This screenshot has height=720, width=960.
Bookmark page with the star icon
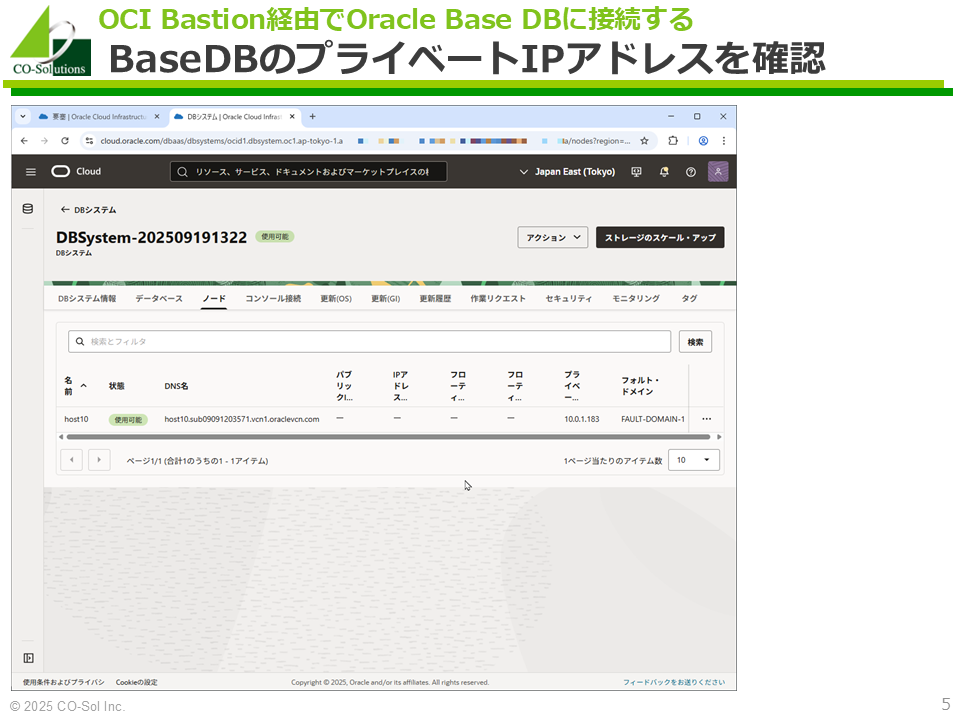(x=644, y=141)
